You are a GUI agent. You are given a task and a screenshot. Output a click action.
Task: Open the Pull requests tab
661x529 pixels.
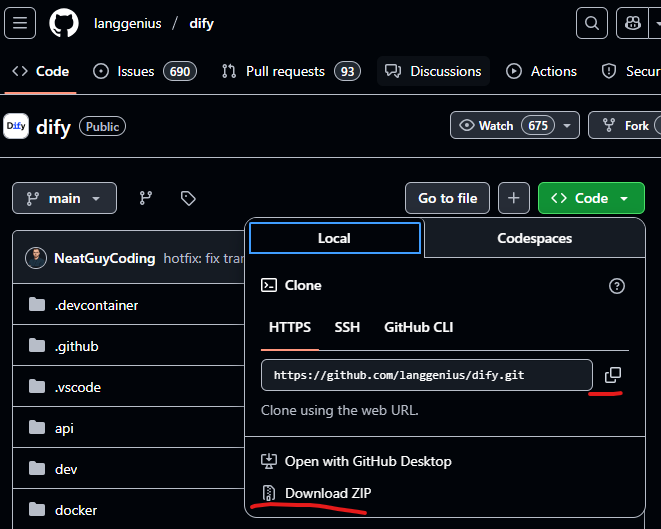291,71
